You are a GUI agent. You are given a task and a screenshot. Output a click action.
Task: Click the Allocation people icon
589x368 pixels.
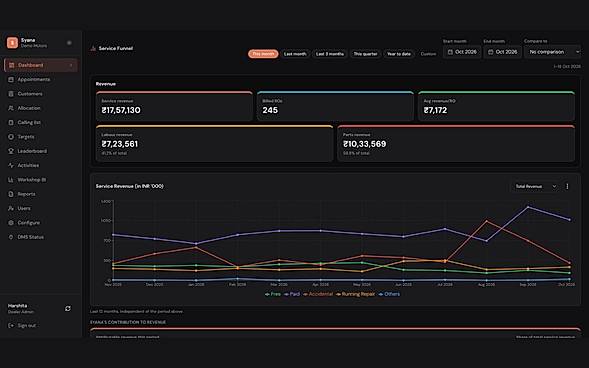[x=11, y=108]
